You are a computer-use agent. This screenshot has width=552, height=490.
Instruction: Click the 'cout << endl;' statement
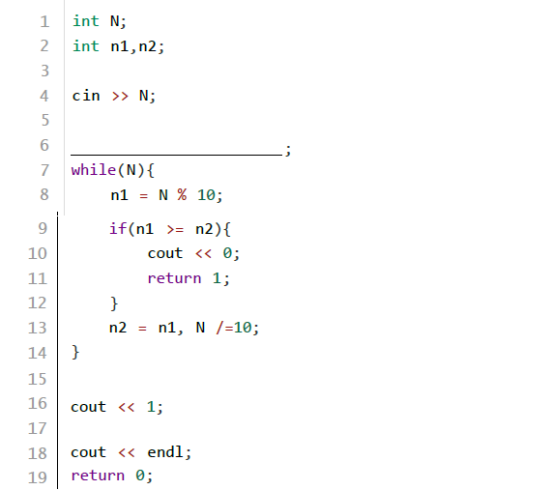click(x=131, y=452)
